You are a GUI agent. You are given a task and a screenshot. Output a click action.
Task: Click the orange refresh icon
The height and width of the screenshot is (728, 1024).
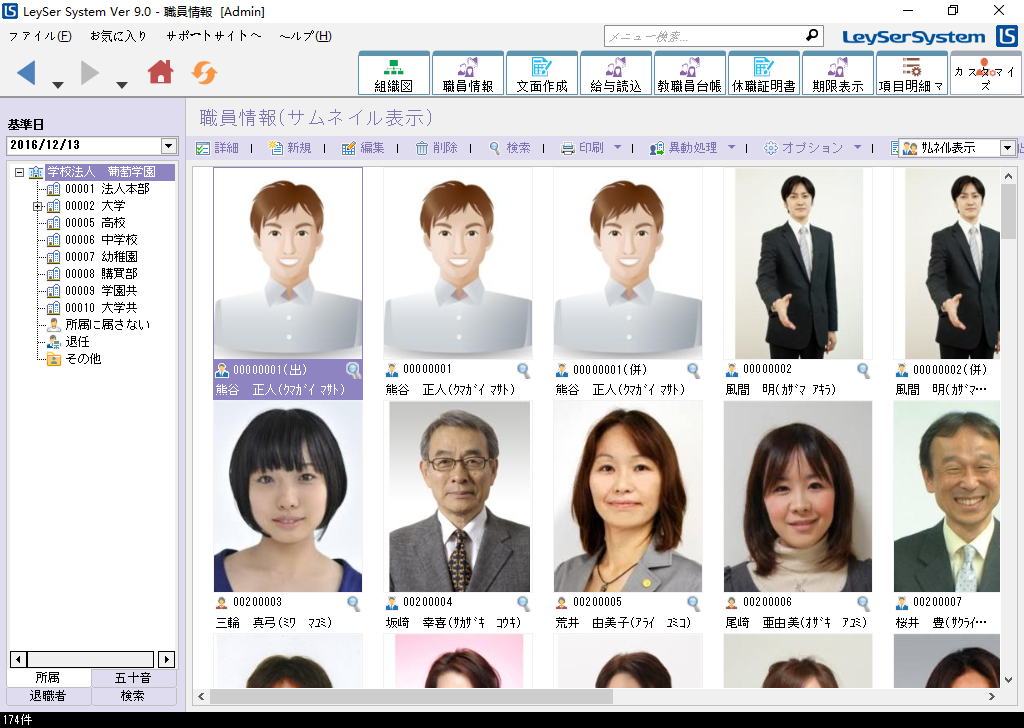point(204,72)
